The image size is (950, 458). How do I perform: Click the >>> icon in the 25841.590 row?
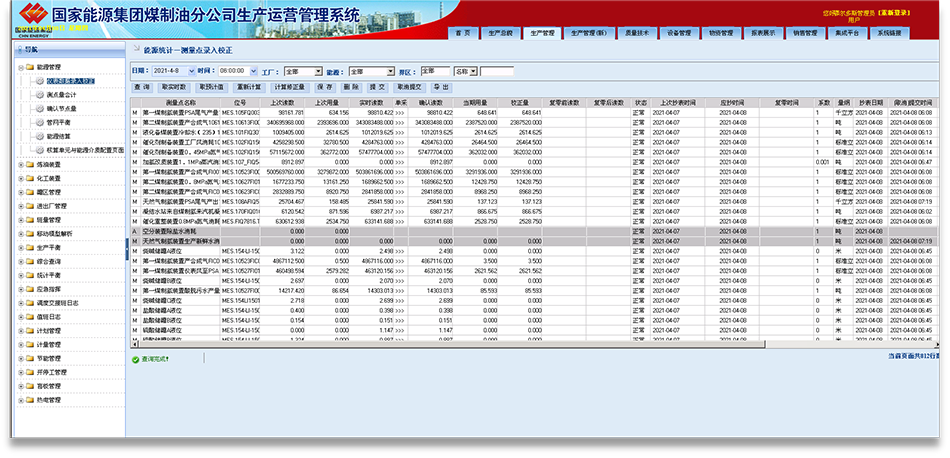(399, 201)
